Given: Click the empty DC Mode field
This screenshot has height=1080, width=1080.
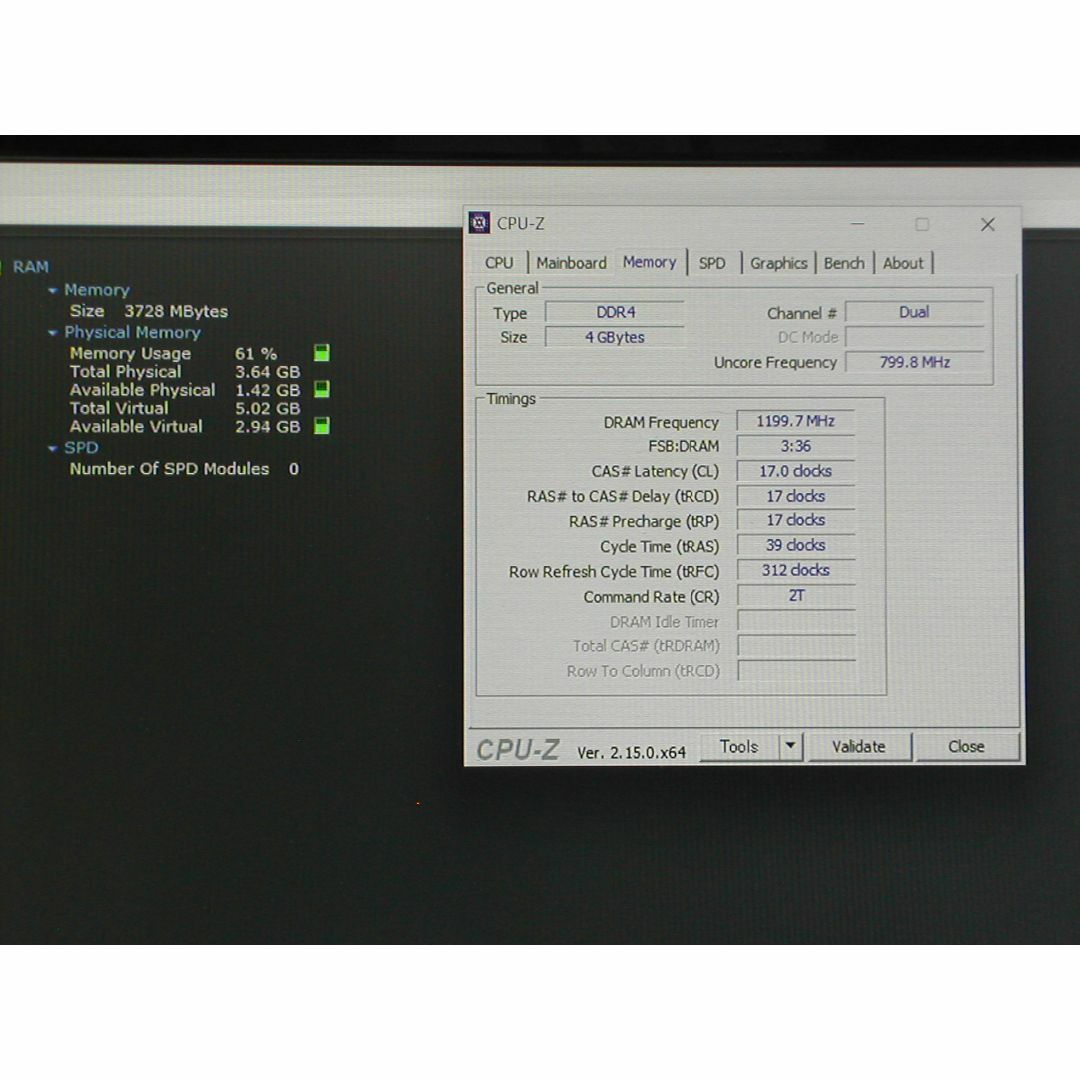Looking at the screenshot, I should (915, 338).
